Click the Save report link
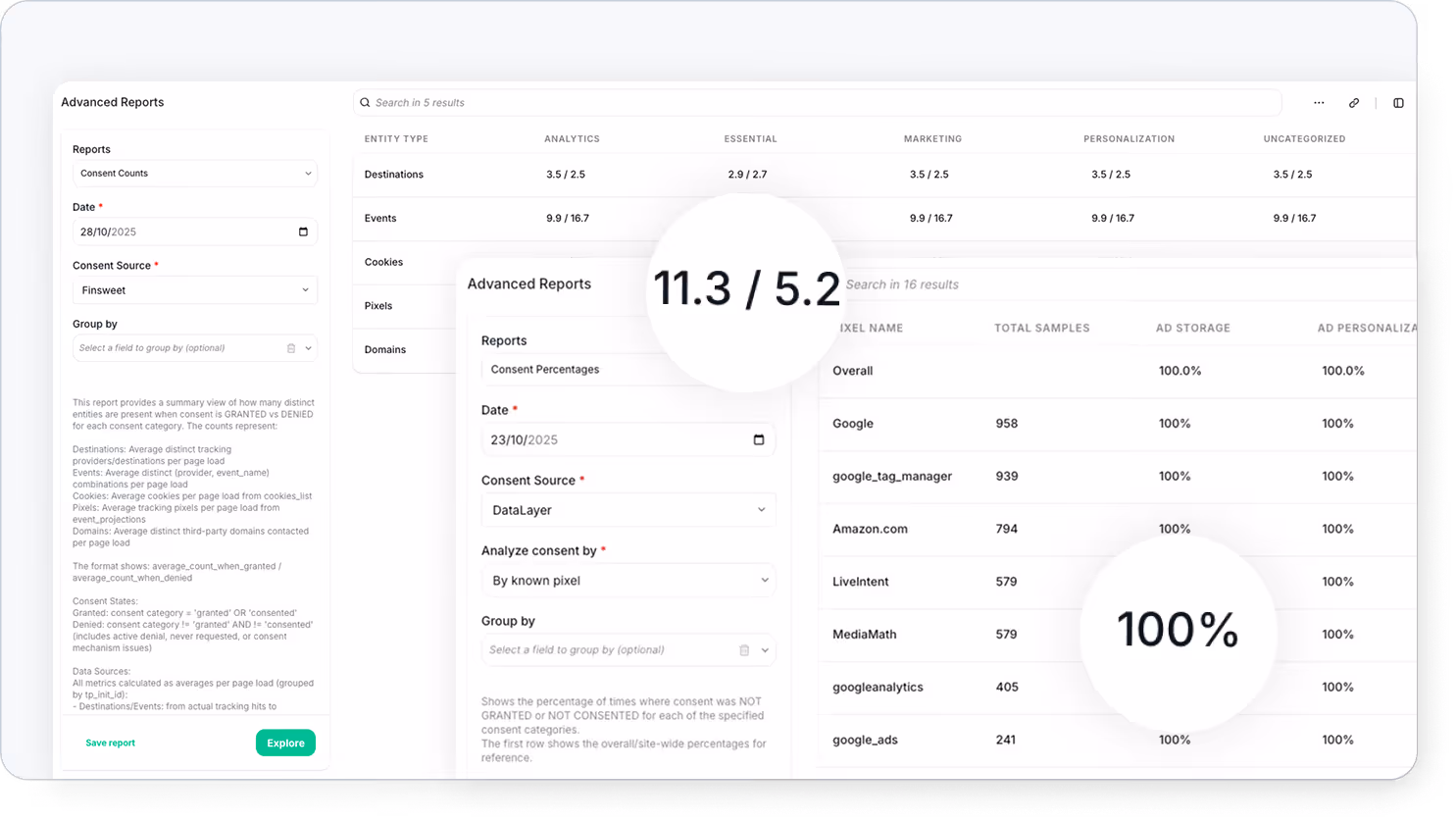 110,743
